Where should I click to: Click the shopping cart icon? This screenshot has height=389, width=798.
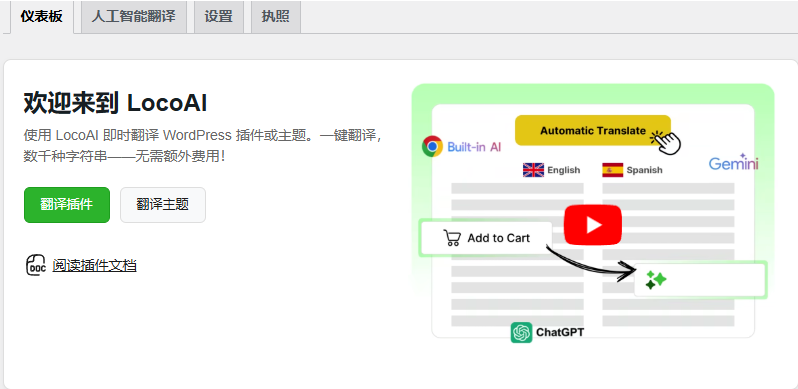click(x=452, y=238)
